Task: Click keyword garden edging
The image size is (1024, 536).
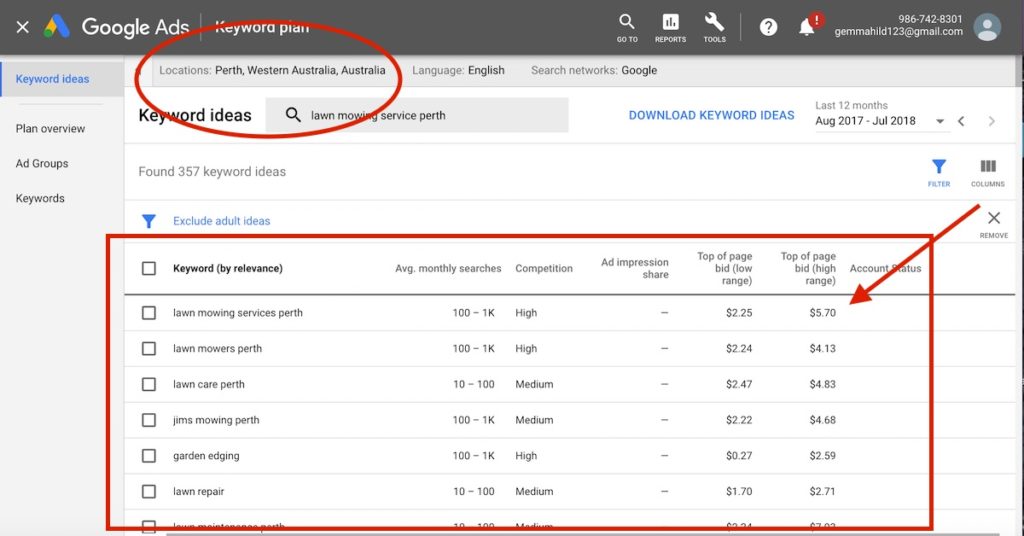Action: pos(206,456)
